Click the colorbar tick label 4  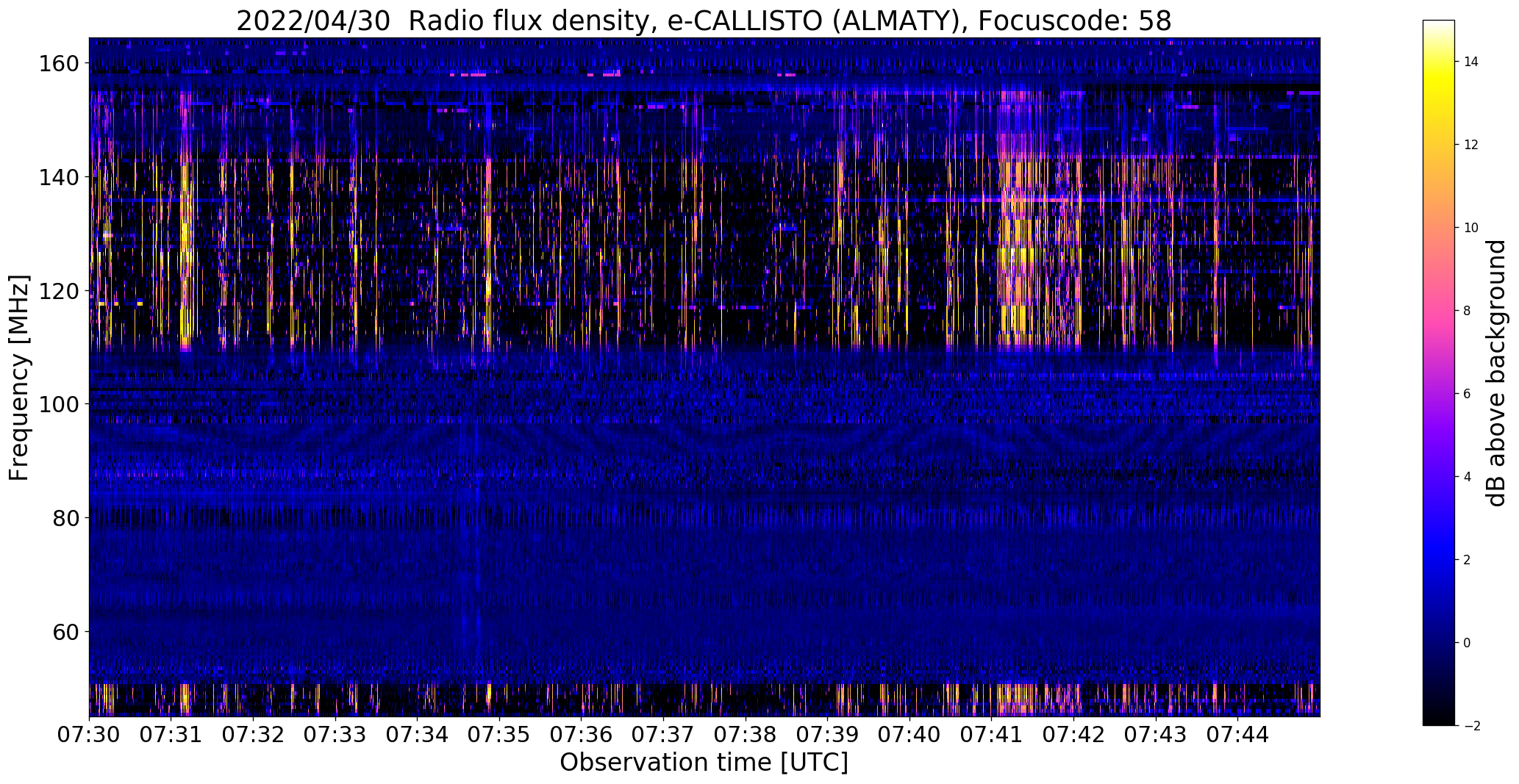click(x=1468, y=477)
